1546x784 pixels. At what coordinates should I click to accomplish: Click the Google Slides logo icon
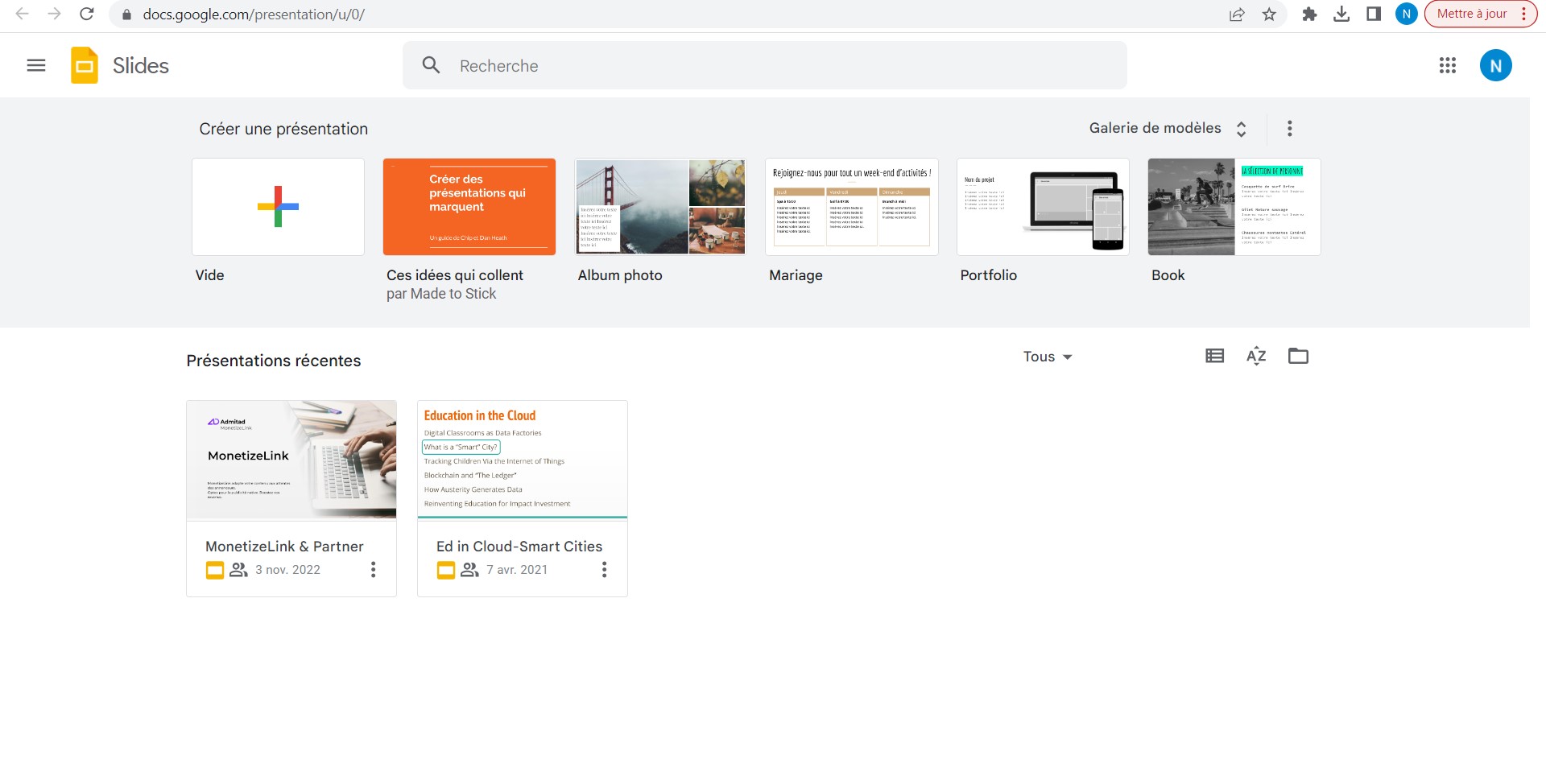tap(85, 65)
